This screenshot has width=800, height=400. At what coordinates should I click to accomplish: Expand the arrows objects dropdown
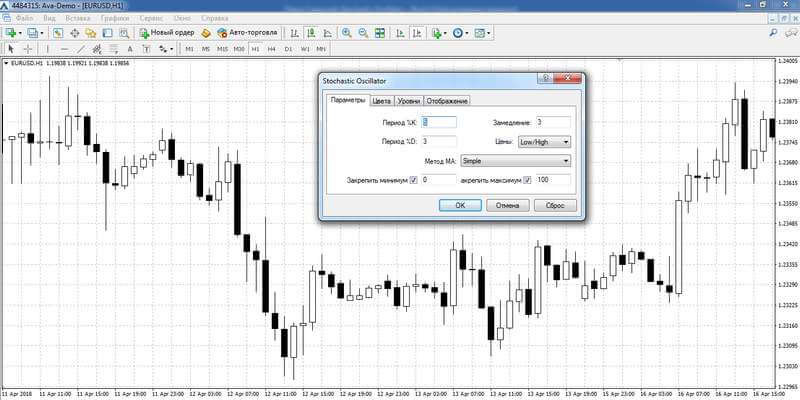(172, 49)
